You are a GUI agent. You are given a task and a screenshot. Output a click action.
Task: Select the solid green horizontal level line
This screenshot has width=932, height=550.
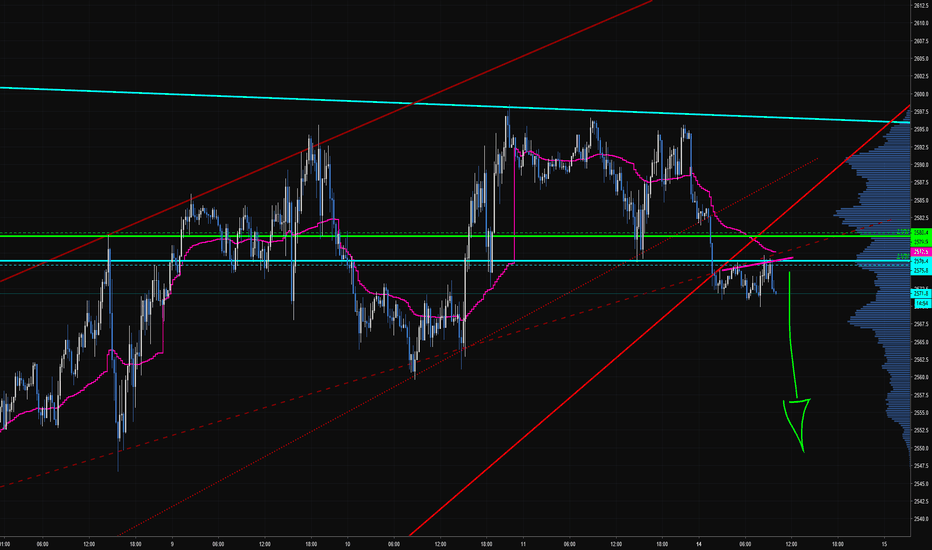pos(455,236)
